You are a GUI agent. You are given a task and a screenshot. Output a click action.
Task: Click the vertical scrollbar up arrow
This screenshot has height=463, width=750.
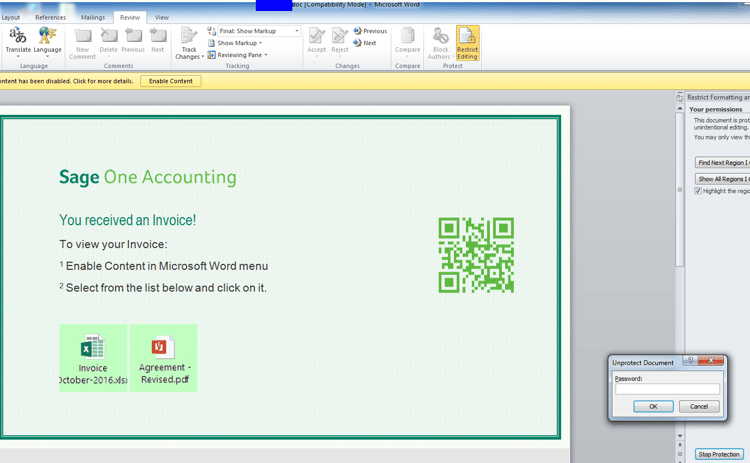pyautogui.click(x=680, y=109)
